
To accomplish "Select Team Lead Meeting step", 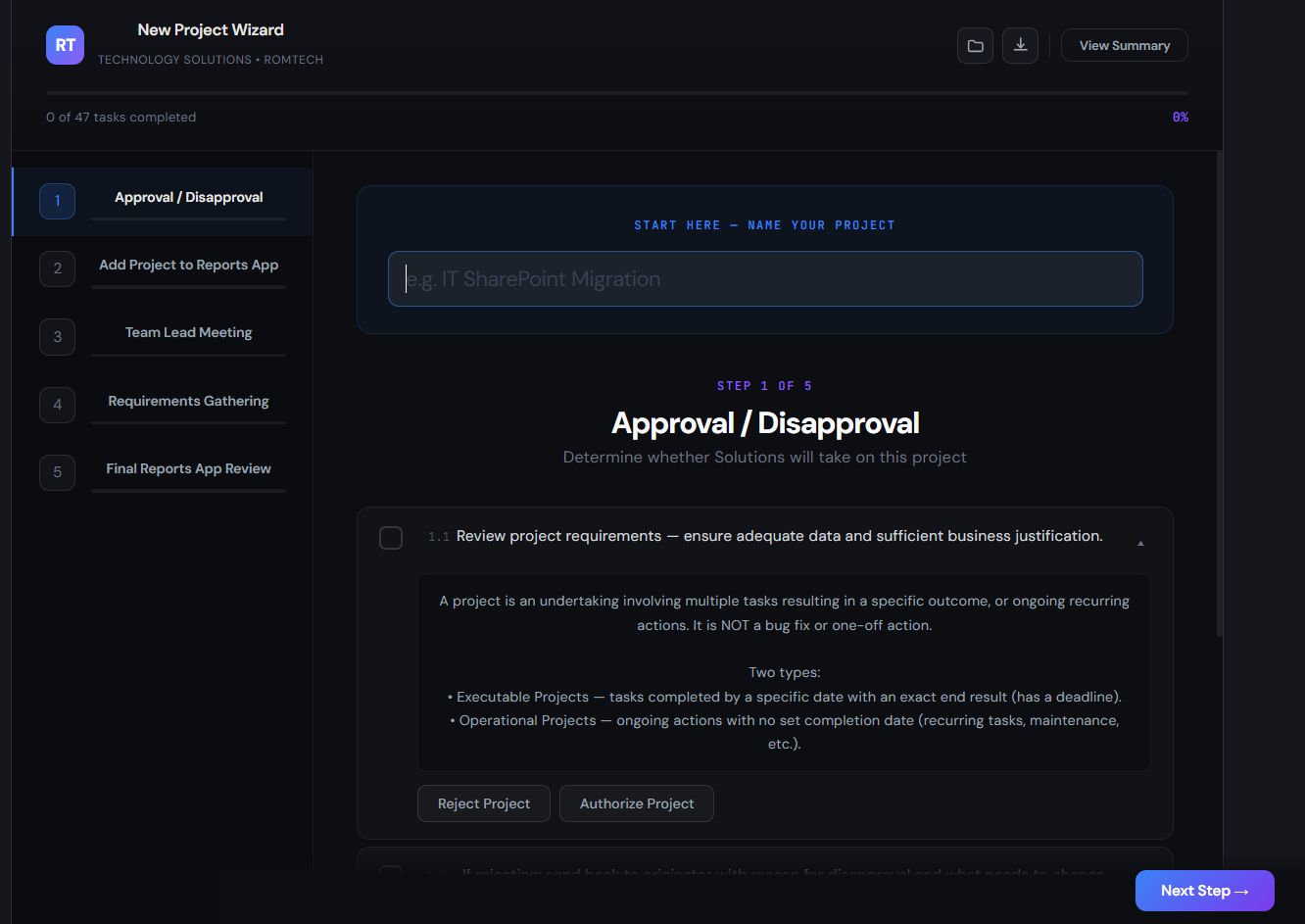I will tap(163, 337).
